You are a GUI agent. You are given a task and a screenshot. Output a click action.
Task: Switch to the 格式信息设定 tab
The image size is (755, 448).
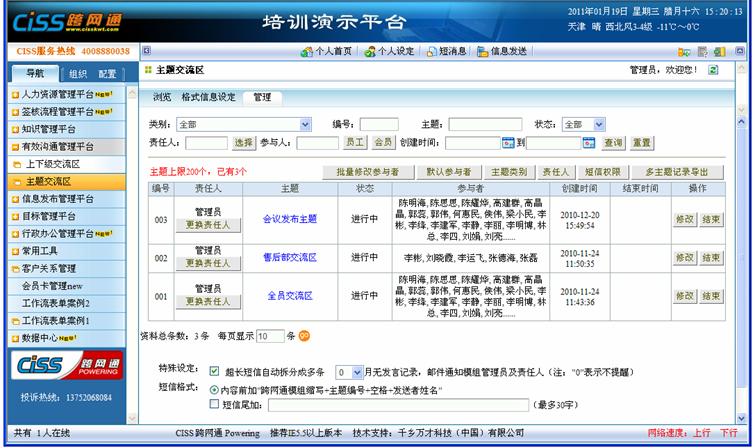click(208, 97)
